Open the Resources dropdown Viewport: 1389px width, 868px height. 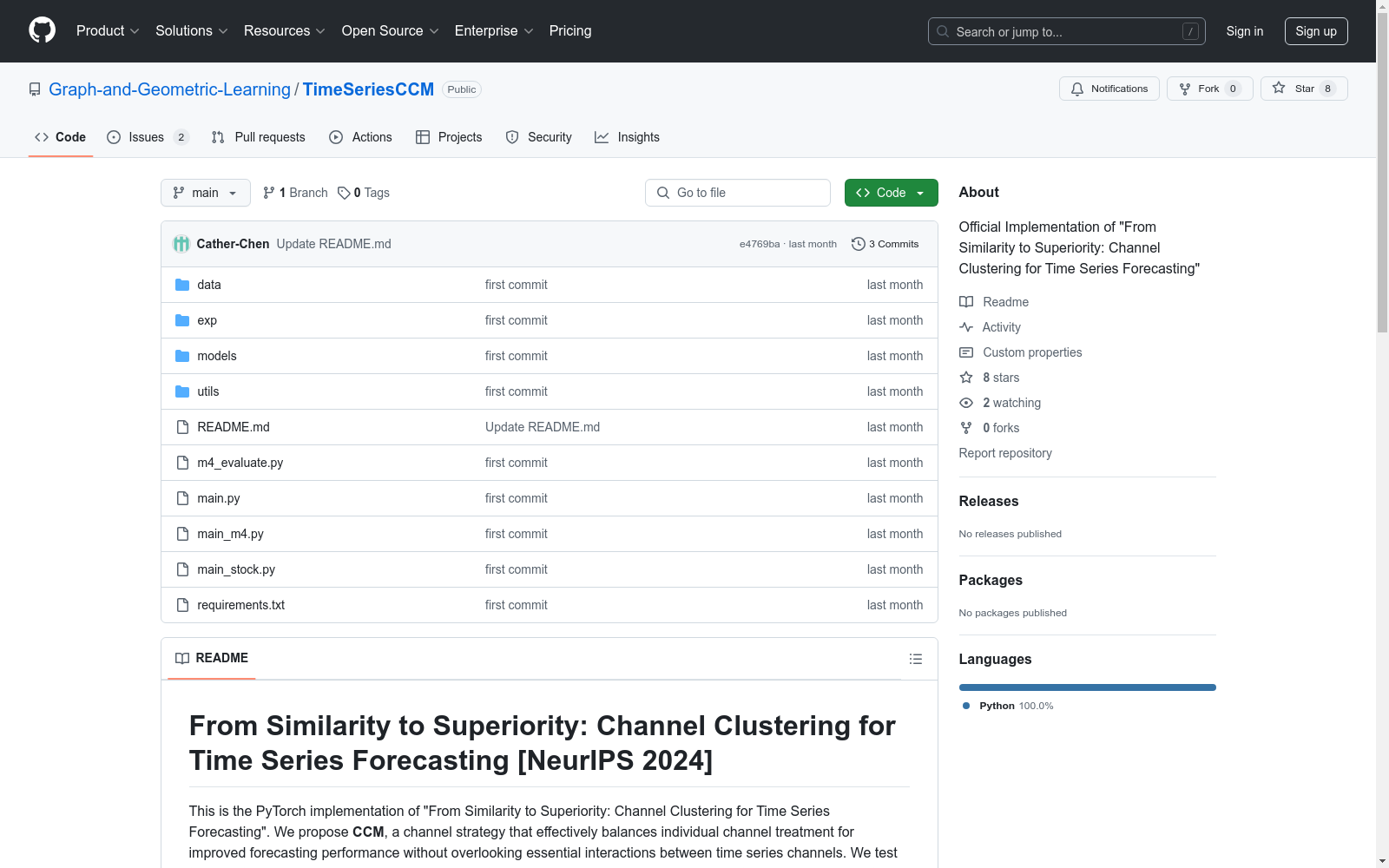pyautogui.click(x=285, y=31)
